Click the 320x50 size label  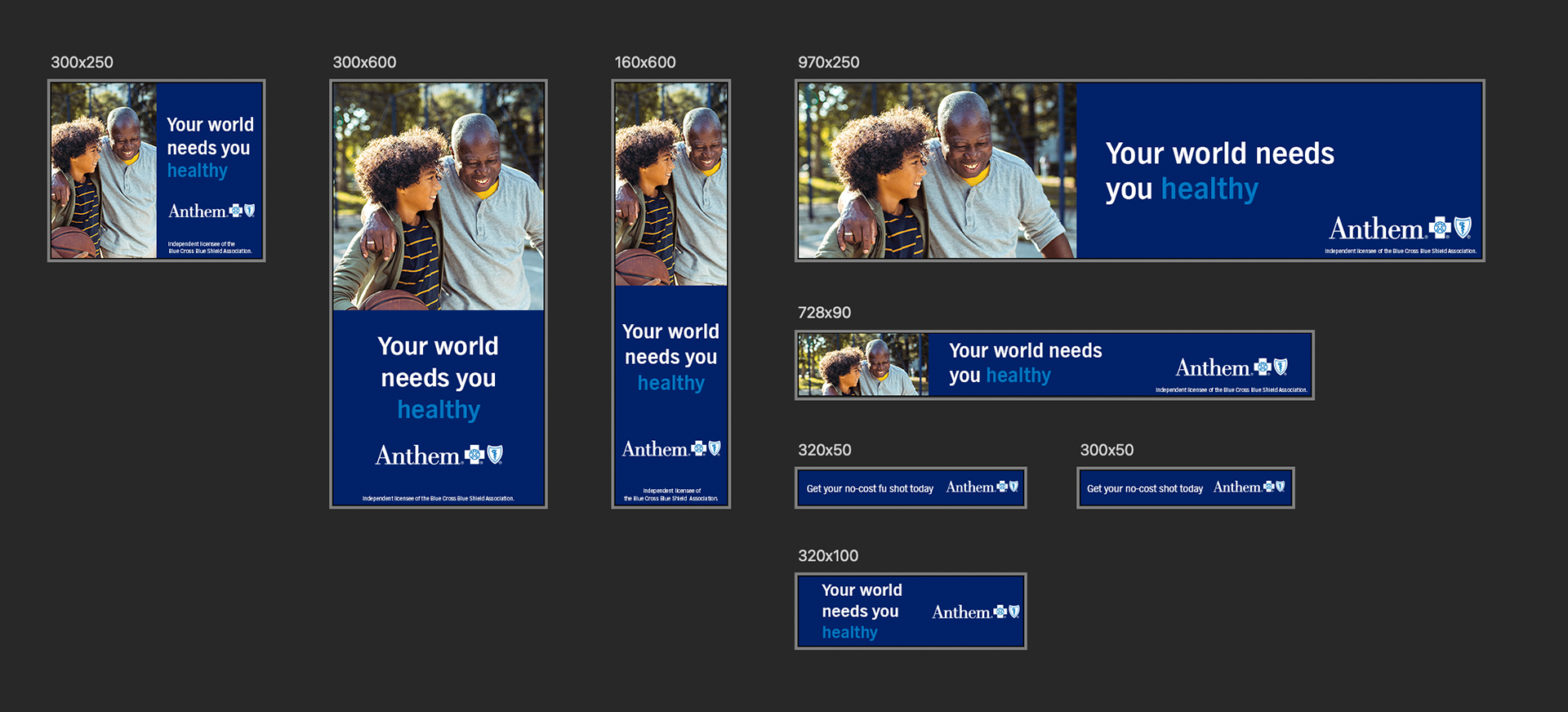point(824,450)
